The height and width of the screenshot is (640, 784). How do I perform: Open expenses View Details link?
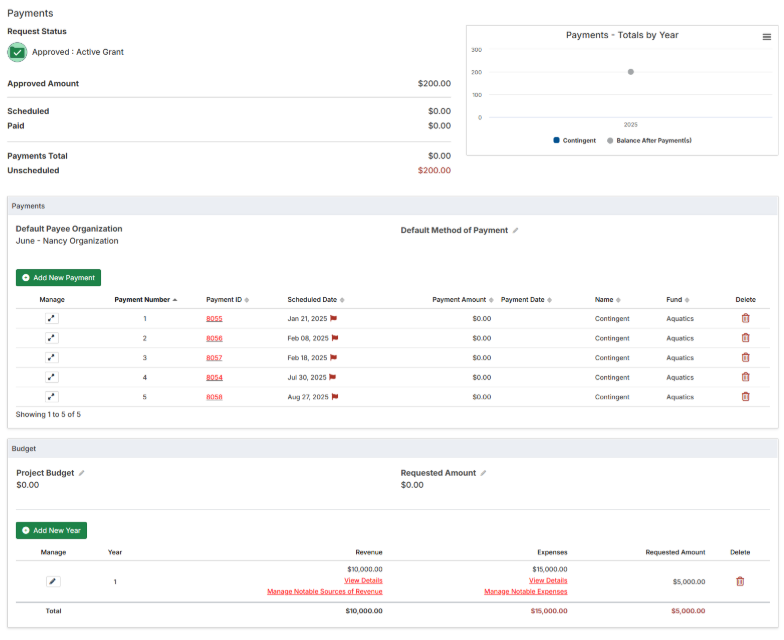point(548,580)
